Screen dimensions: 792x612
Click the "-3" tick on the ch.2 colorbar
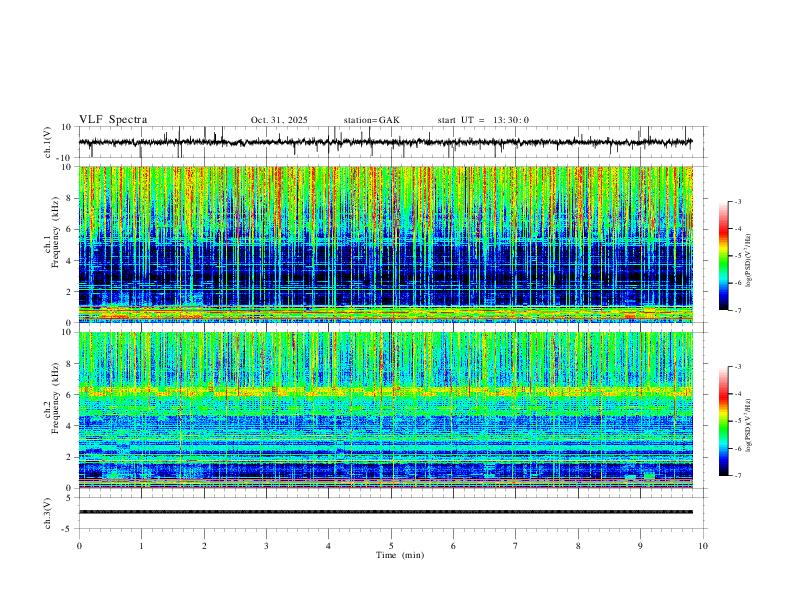pos(737,367)
